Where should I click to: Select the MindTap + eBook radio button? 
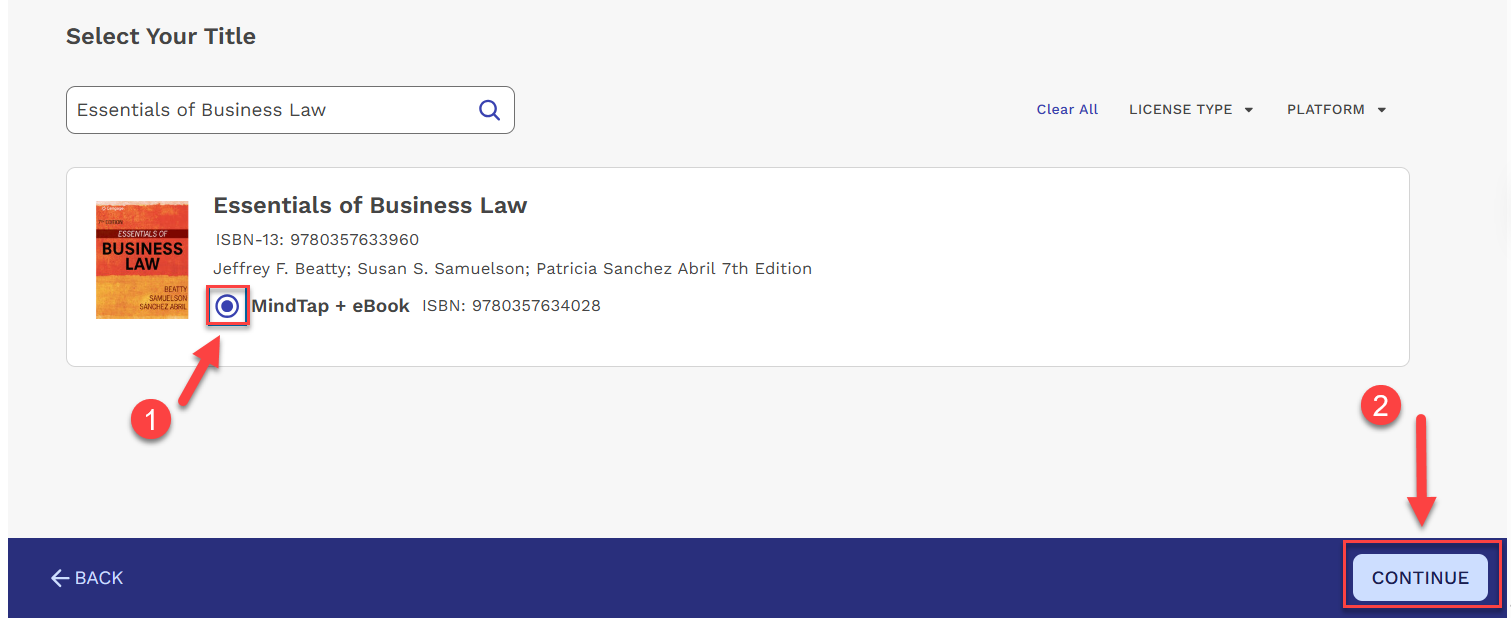[x=227, y=306]
